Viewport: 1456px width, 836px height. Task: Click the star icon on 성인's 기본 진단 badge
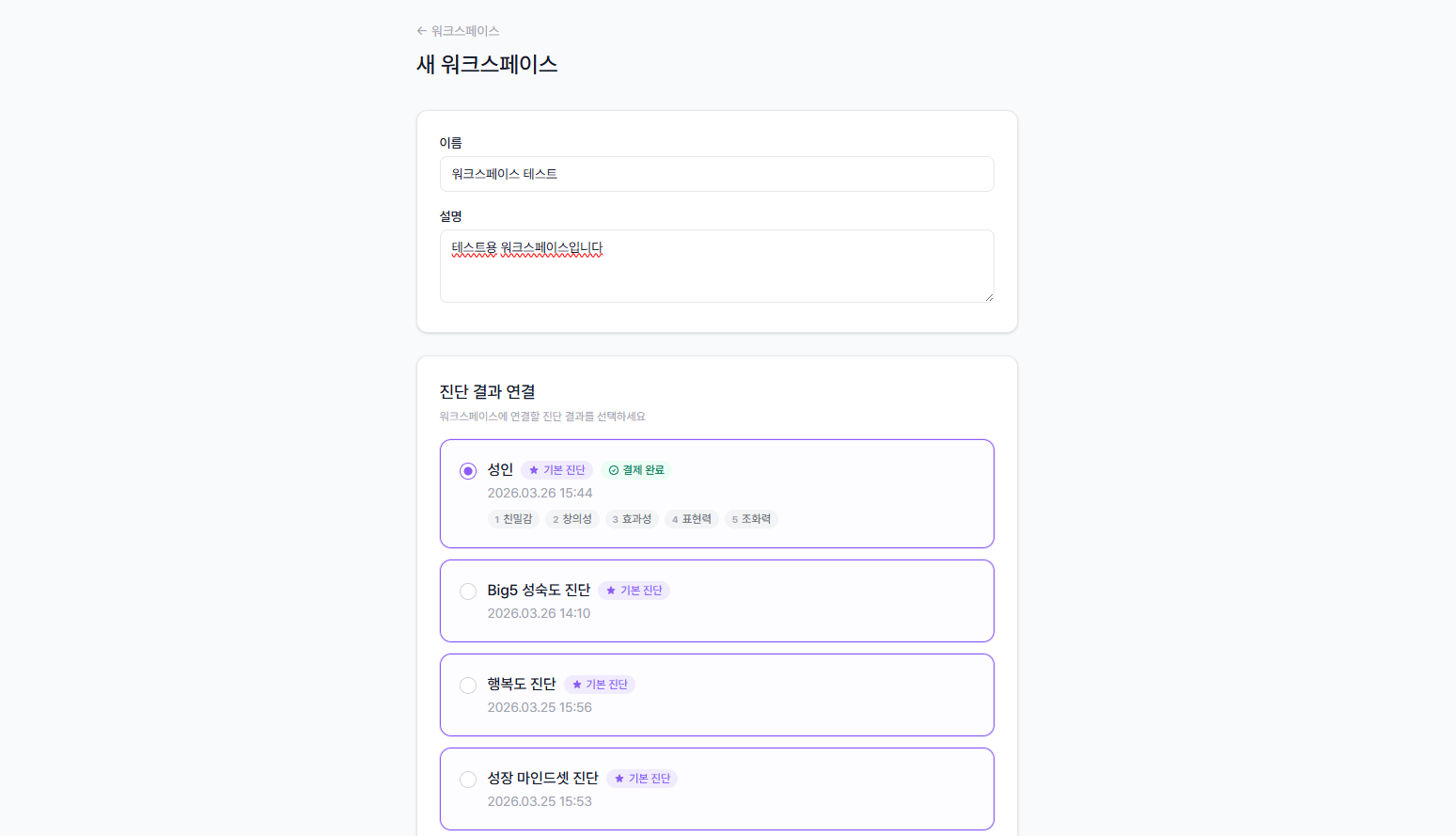click(535, 469)
